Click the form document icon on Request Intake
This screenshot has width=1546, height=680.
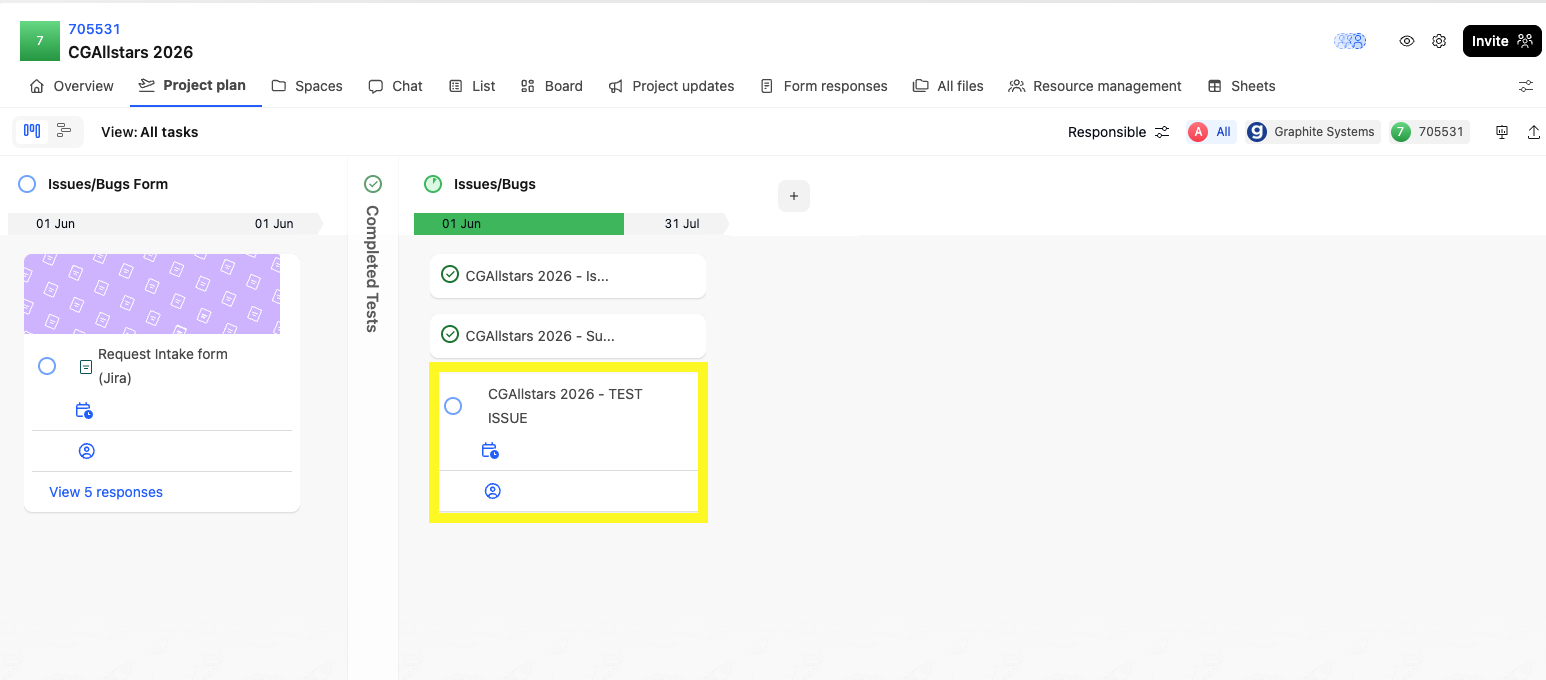tap(86, 367)
